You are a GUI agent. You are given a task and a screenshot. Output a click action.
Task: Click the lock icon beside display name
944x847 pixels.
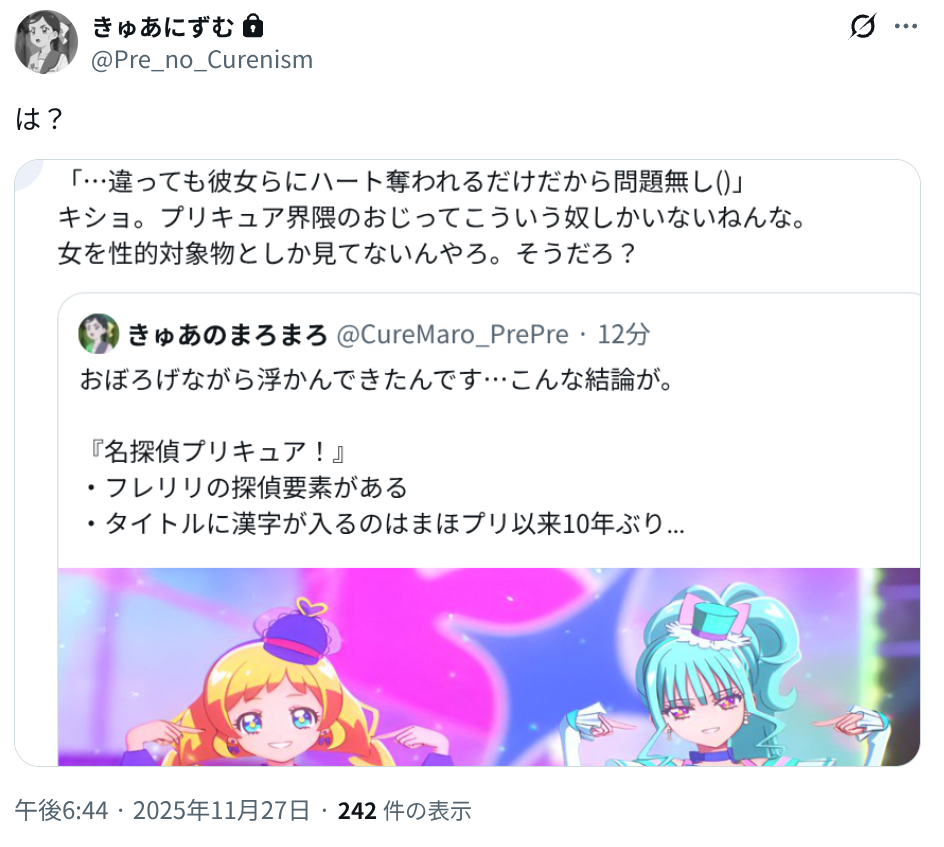click(x=253, y=26)
